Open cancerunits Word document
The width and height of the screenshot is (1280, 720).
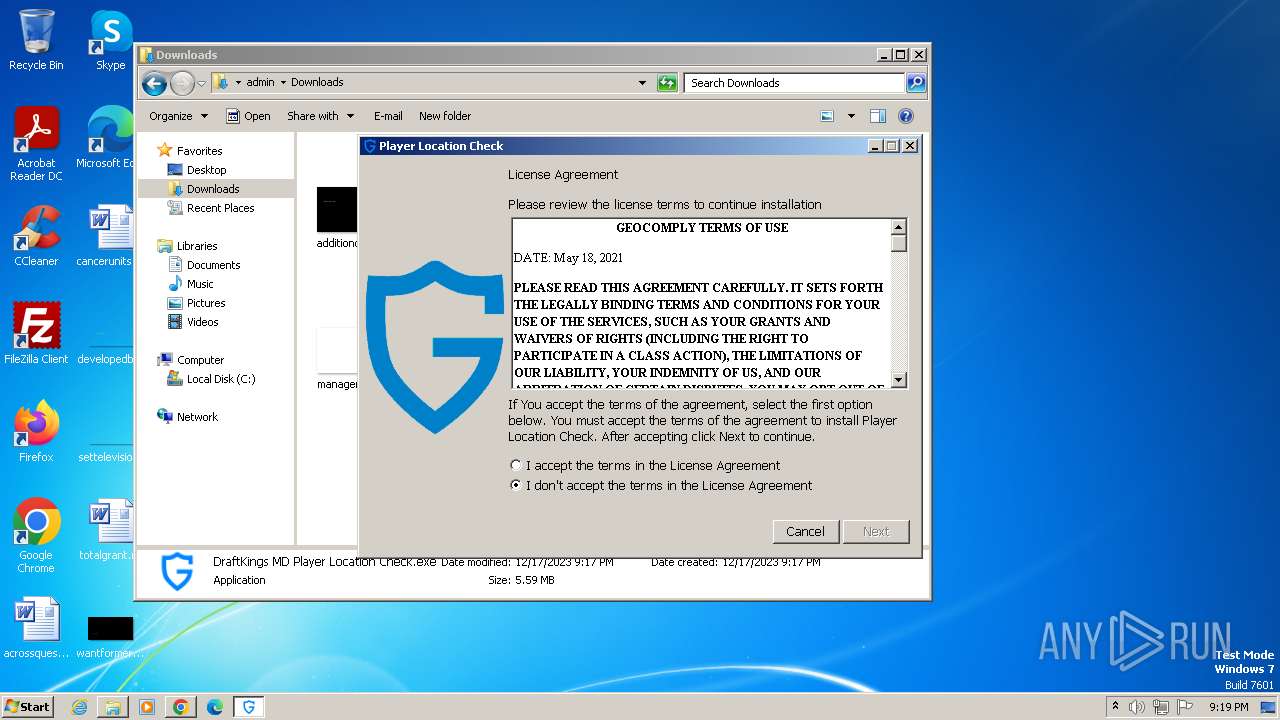[x=104, y=236]
